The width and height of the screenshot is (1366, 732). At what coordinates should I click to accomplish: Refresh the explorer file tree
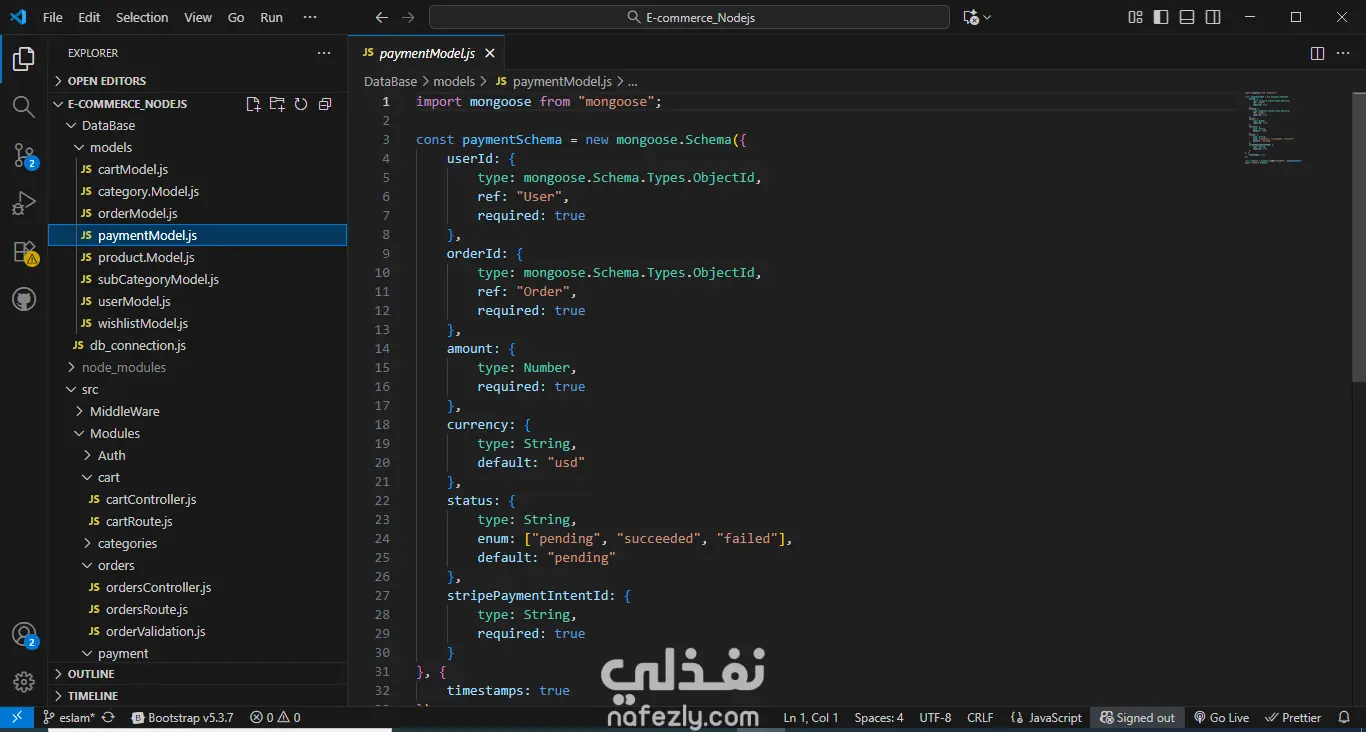pos(301,104)
